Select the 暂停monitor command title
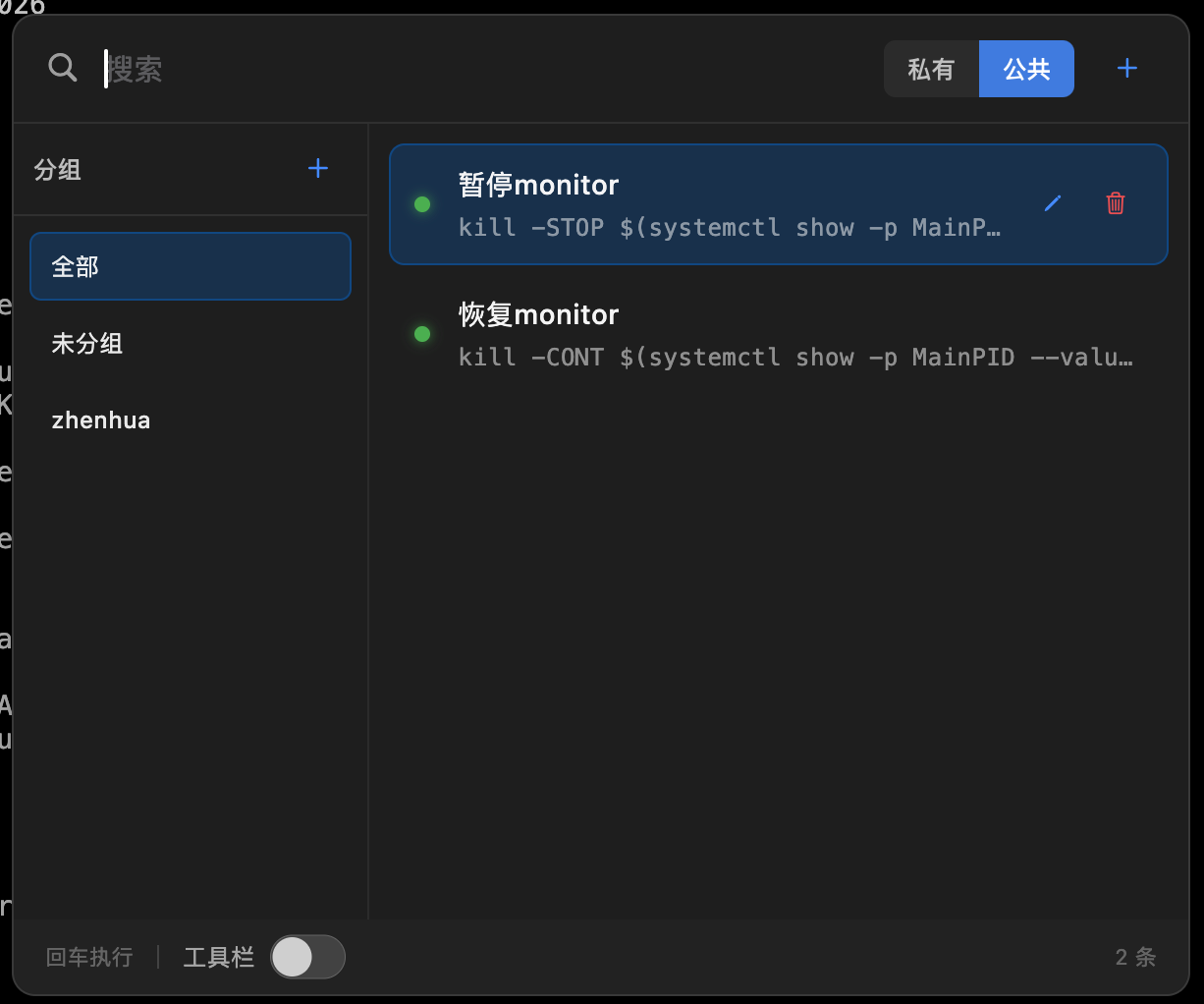Screen dimensions: 1204x1004 (x=538, y=185)
